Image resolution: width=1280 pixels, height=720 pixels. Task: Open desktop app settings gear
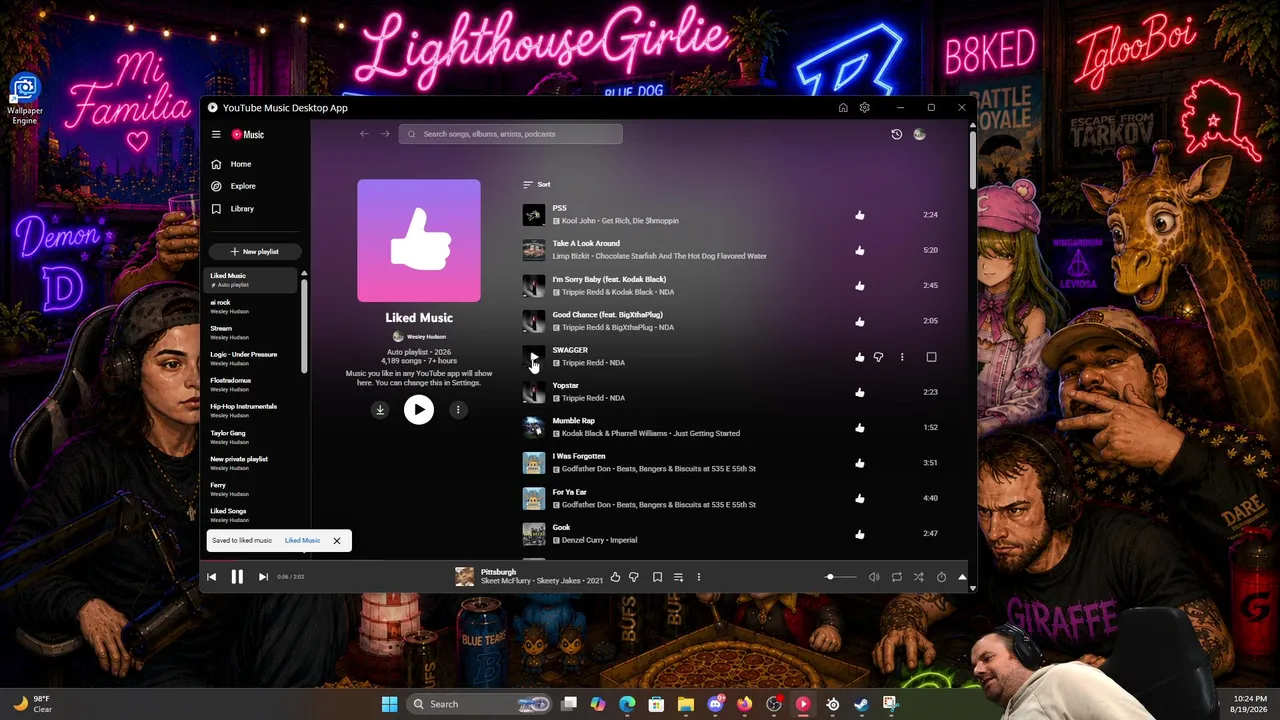[865, 108]
